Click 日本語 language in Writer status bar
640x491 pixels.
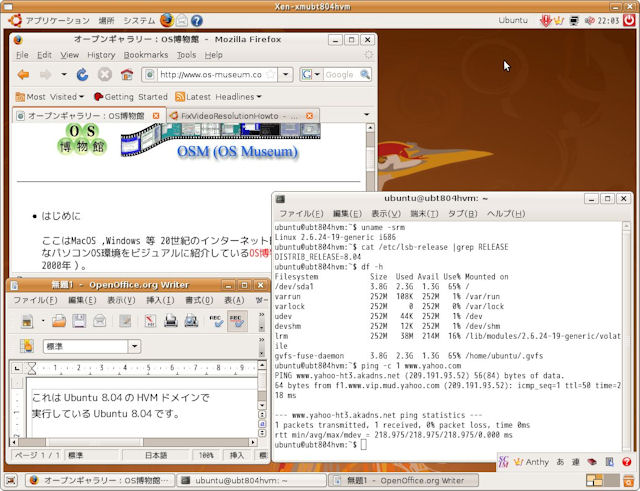coord(156,455)
